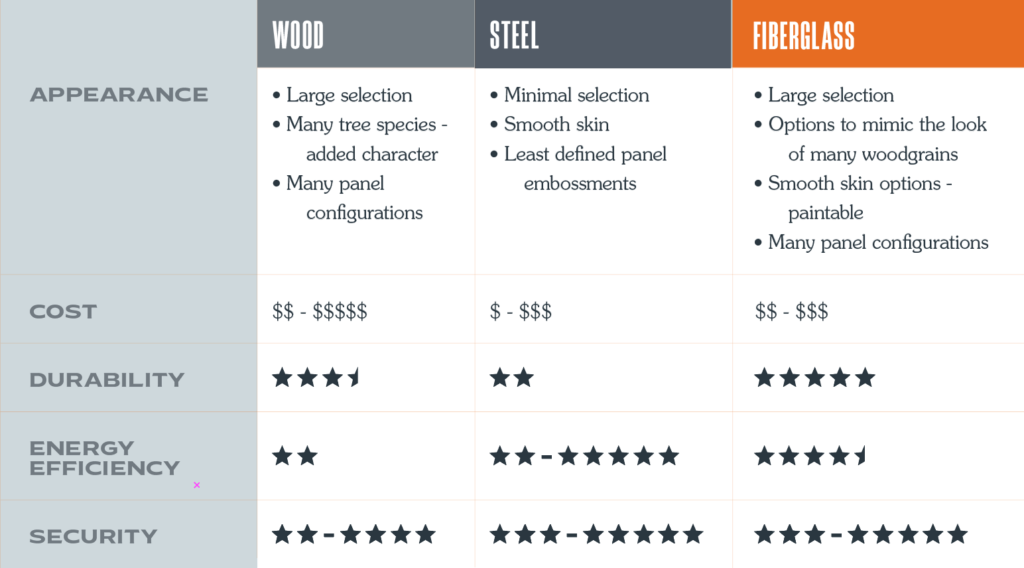The height and width of the screenshot is (568, 1024).
Task: Click the Wood durability star rating
Action: coord(316,378)
